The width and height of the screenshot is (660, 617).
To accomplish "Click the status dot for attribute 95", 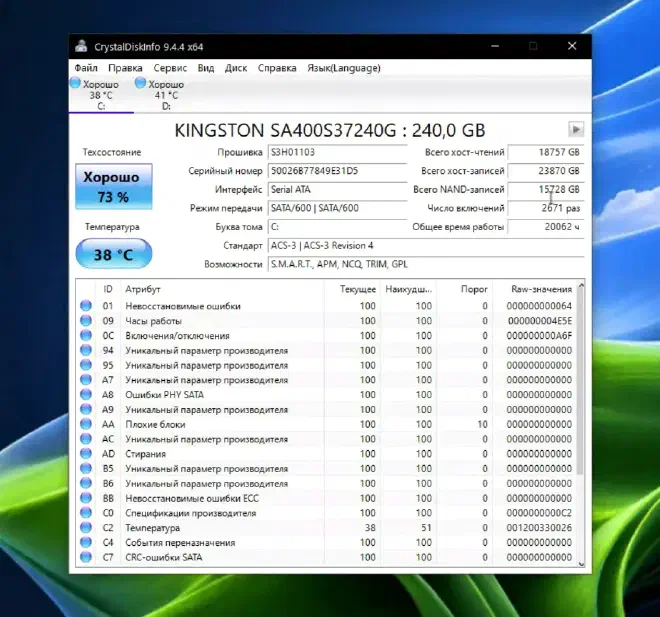I will (86, 365).
